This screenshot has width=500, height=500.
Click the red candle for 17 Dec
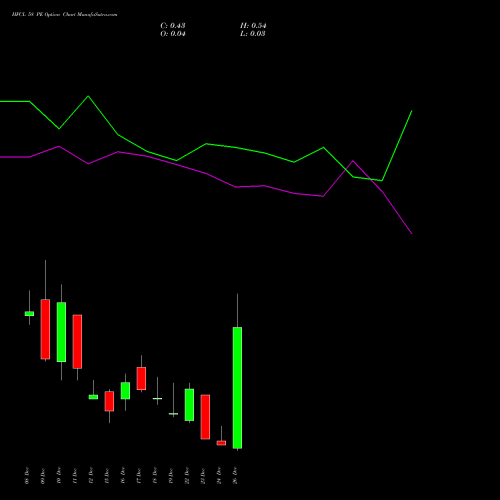141,378
